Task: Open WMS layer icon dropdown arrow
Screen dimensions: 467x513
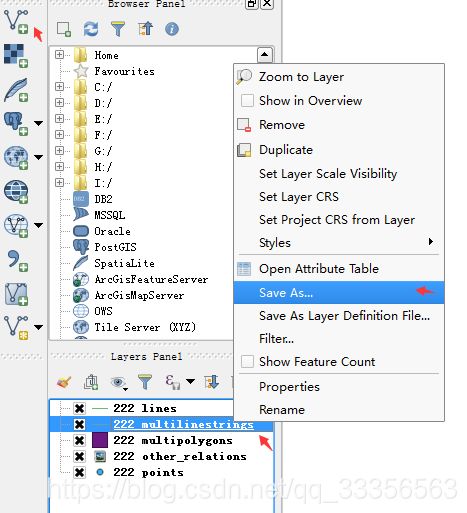Action: pos(39,157)
